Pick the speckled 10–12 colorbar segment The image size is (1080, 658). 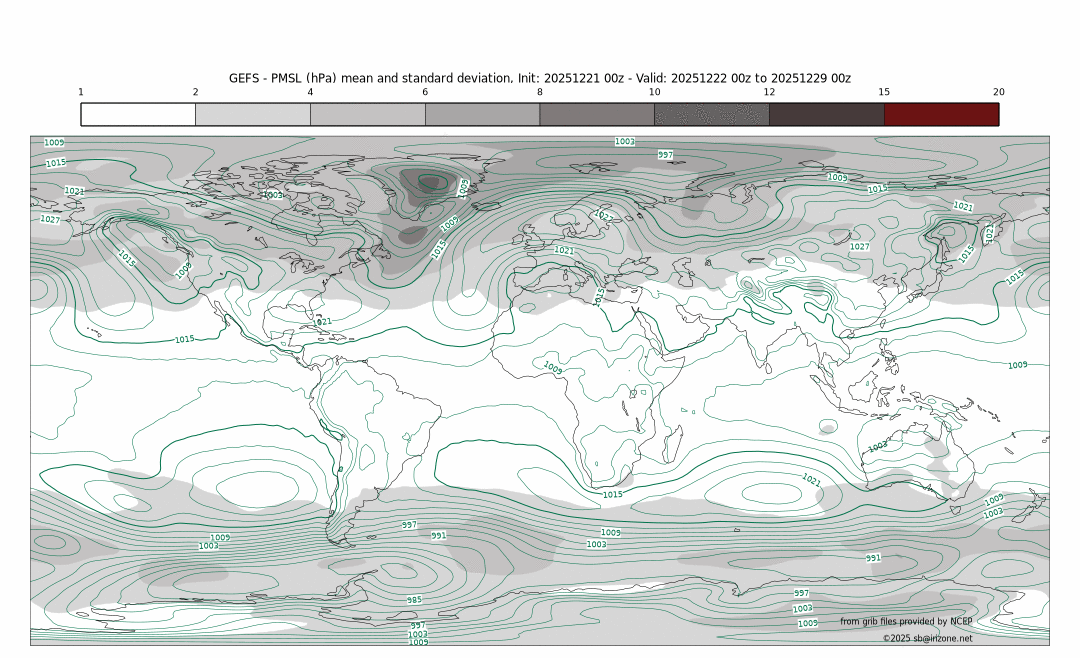tap(712, 114)
